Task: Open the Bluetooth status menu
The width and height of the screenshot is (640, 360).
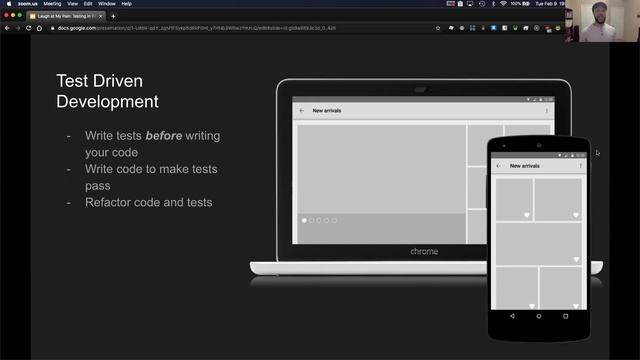Action: [493, 4]
